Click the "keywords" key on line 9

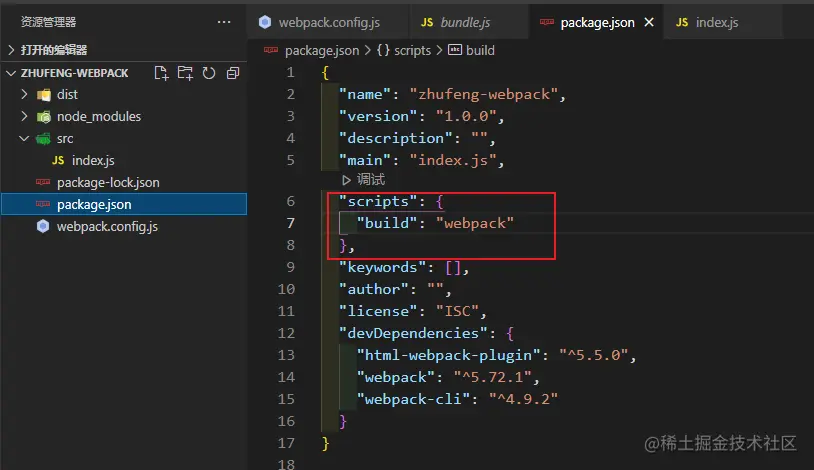click(x=382, y=267)
